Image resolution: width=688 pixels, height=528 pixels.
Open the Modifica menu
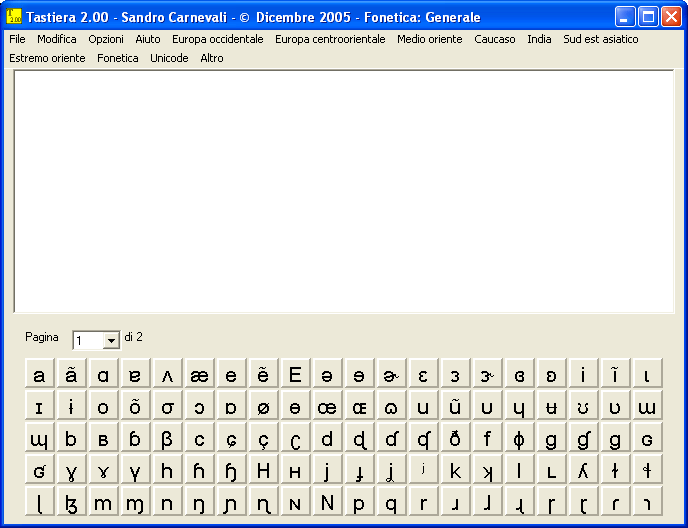point(57,39)
